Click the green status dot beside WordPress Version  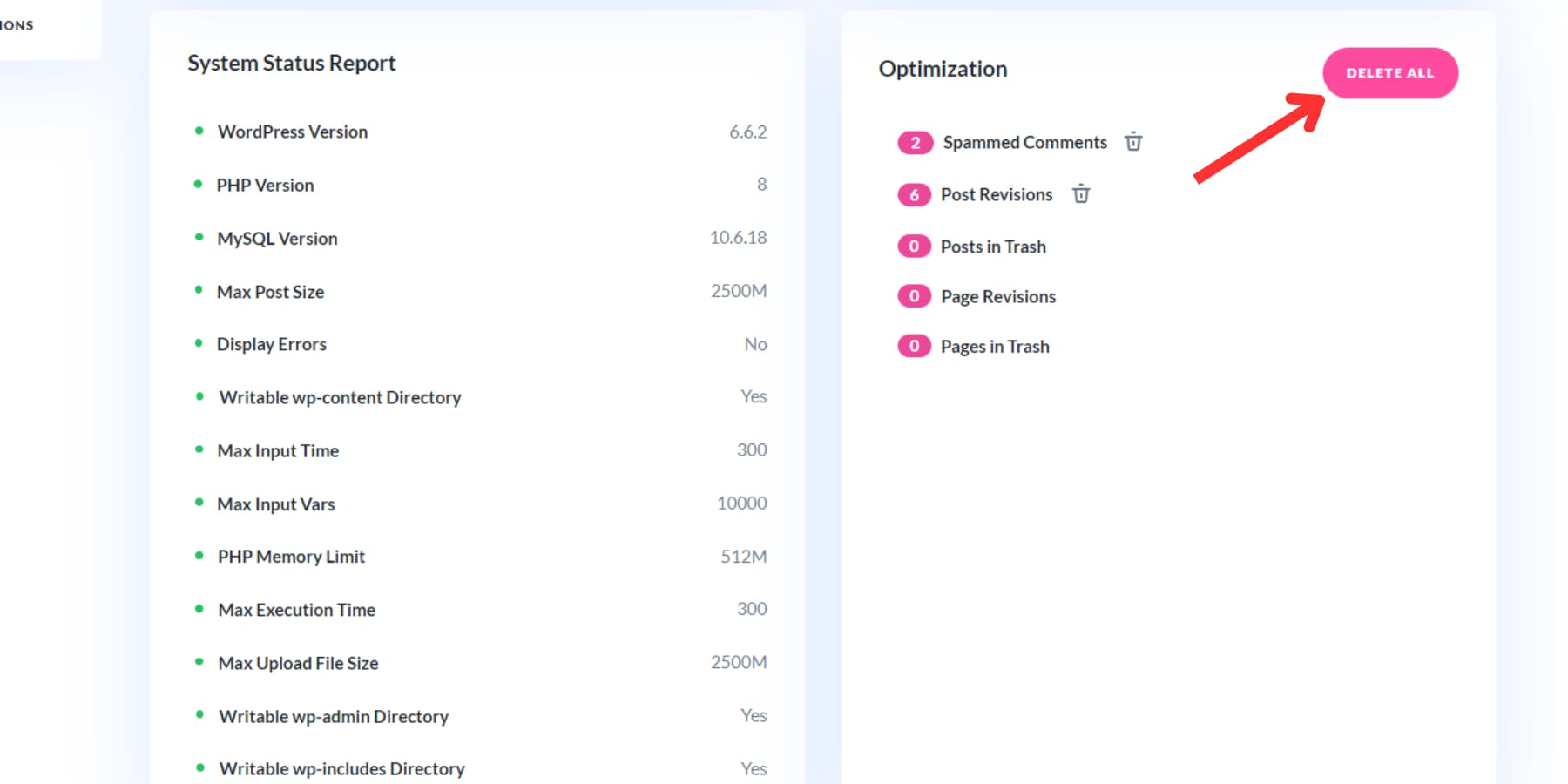pyautogui.click(x=199, y=131)
